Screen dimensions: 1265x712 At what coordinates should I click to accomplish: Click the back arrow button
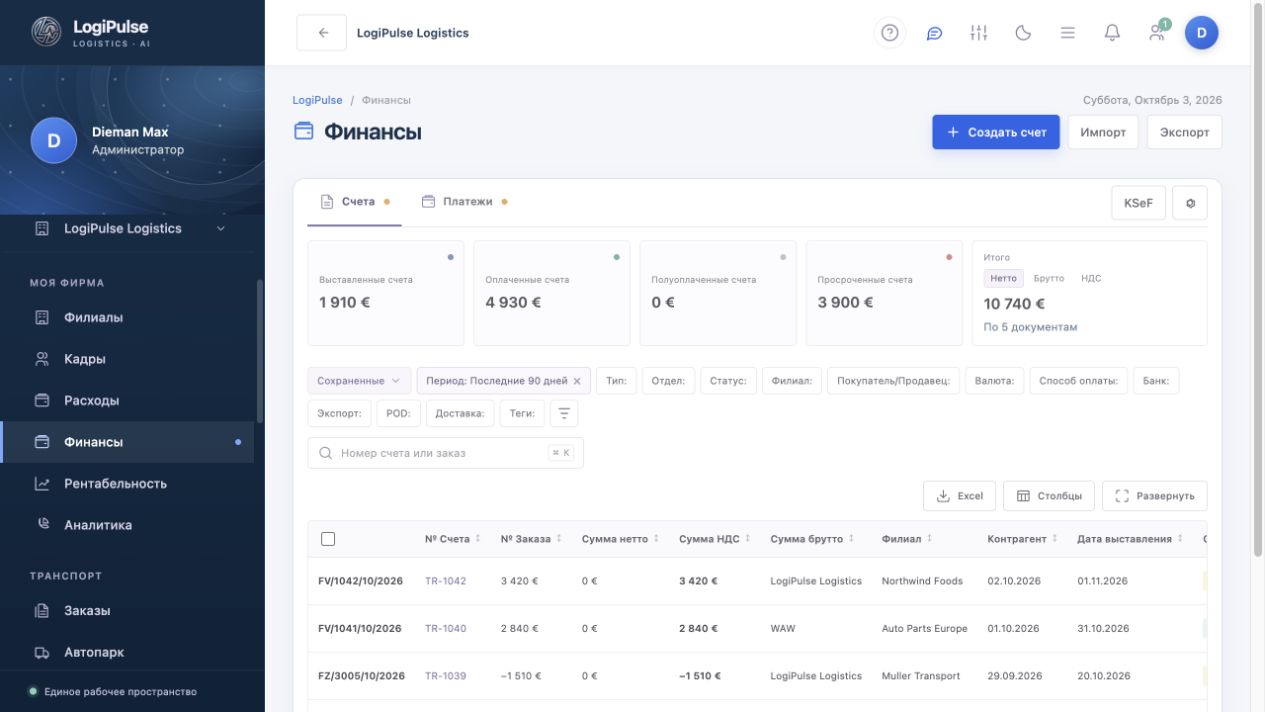tap(322, 33)
